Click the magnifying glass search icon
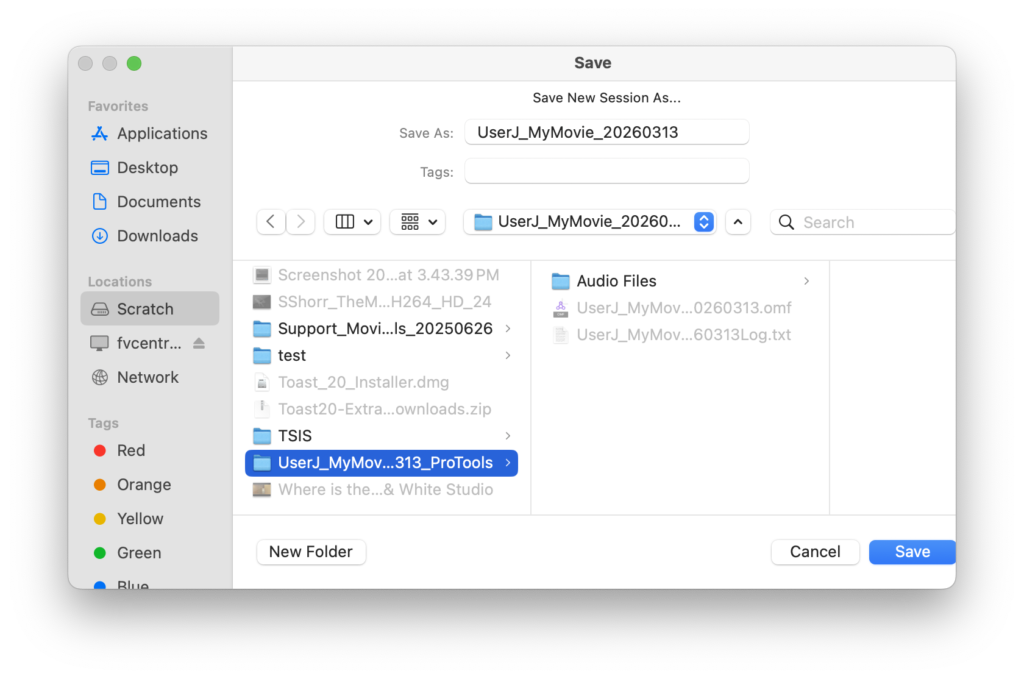This screenshot has height=679, width=1024. click(x=787, y=222)
